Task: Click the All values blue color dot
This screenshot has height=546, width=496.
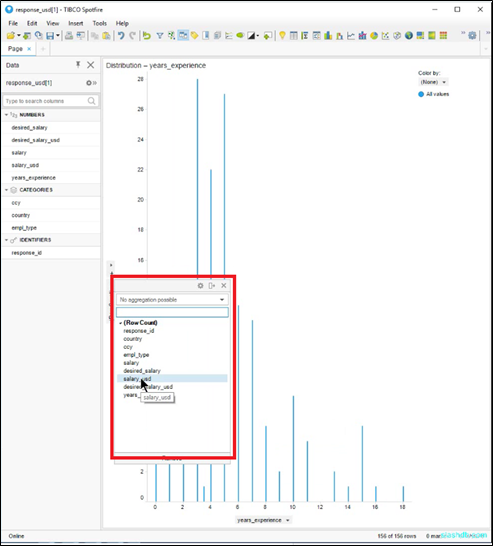Action: [421, 94]
